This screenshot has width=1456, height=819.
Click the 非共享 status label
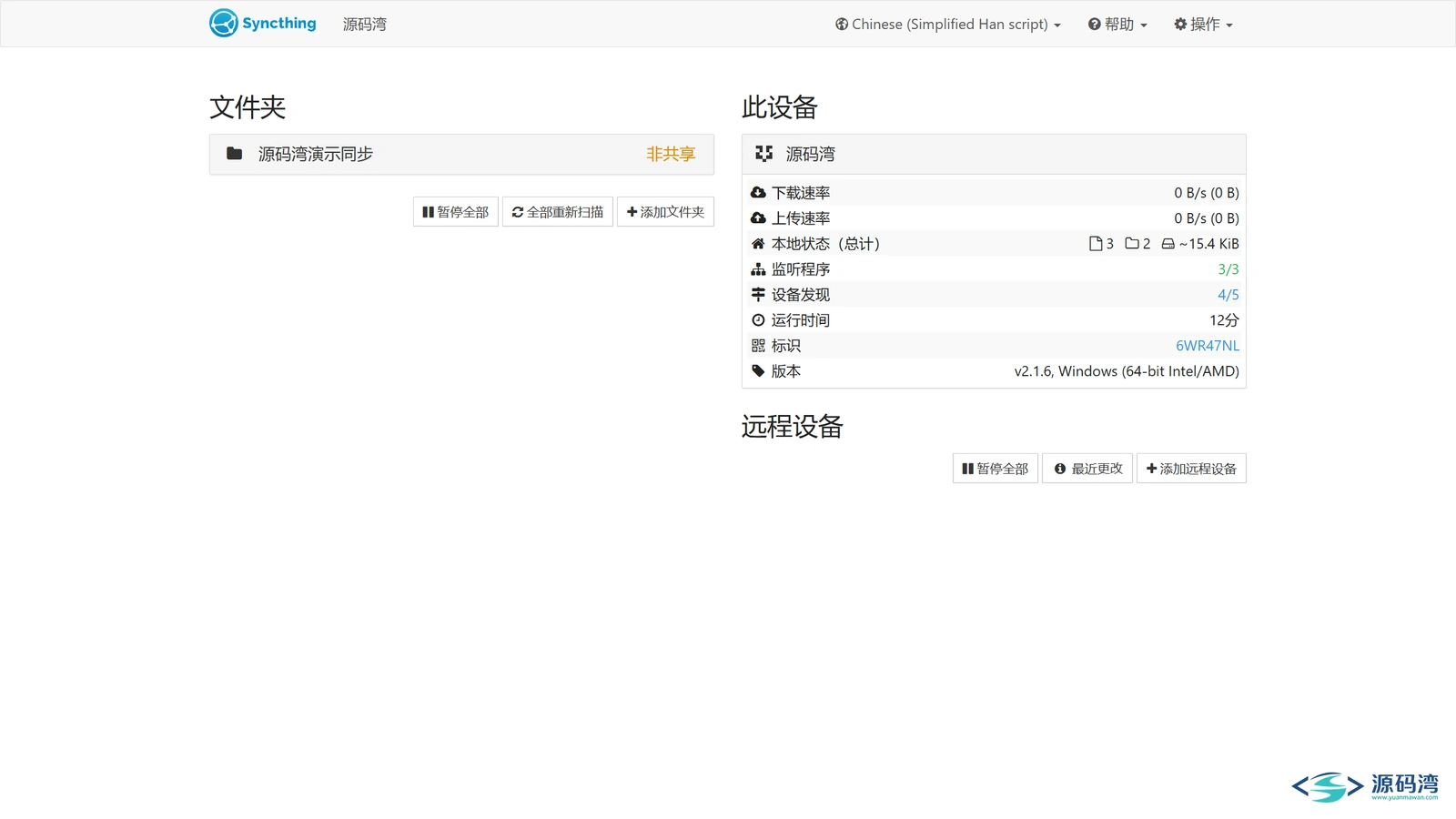tap(671, 155)
